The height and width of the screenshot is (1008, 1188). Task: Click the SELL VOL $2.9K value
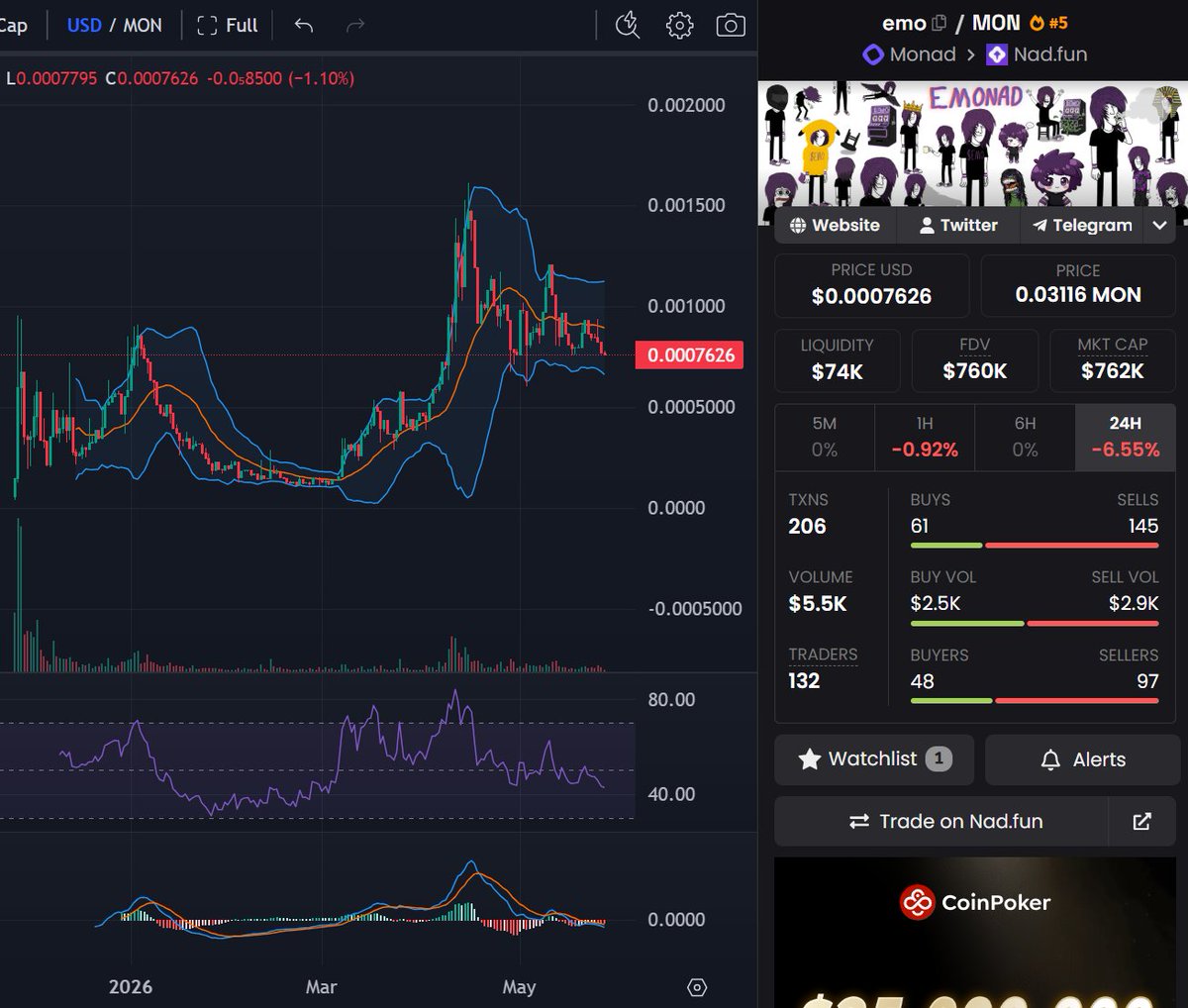(1134, 603)
